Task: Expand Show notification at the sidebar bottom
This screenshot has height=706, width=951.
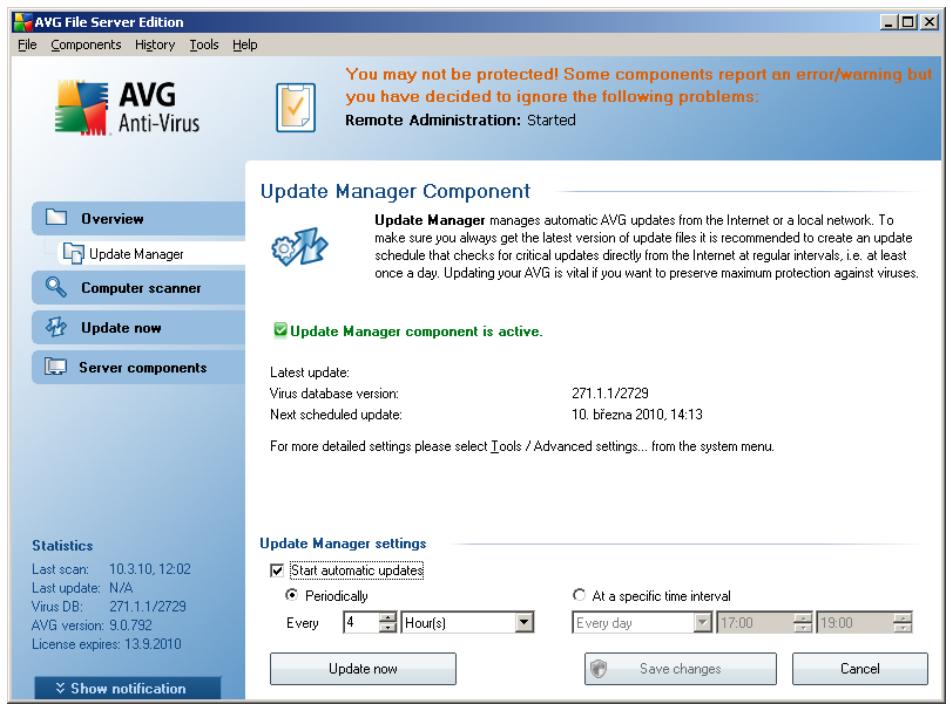Action: click(x=127, y=688)
